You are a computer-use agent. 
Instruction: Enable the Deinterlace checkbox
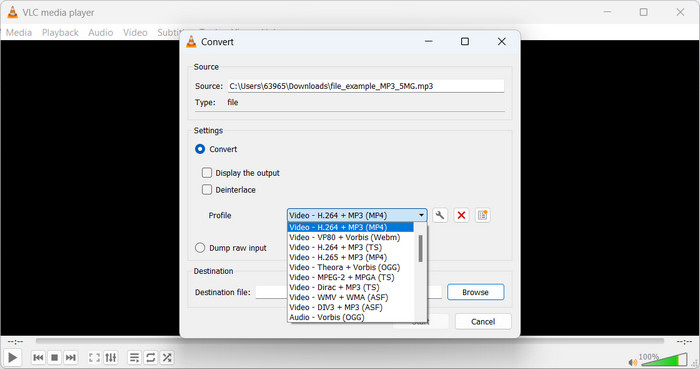[207, 190]
